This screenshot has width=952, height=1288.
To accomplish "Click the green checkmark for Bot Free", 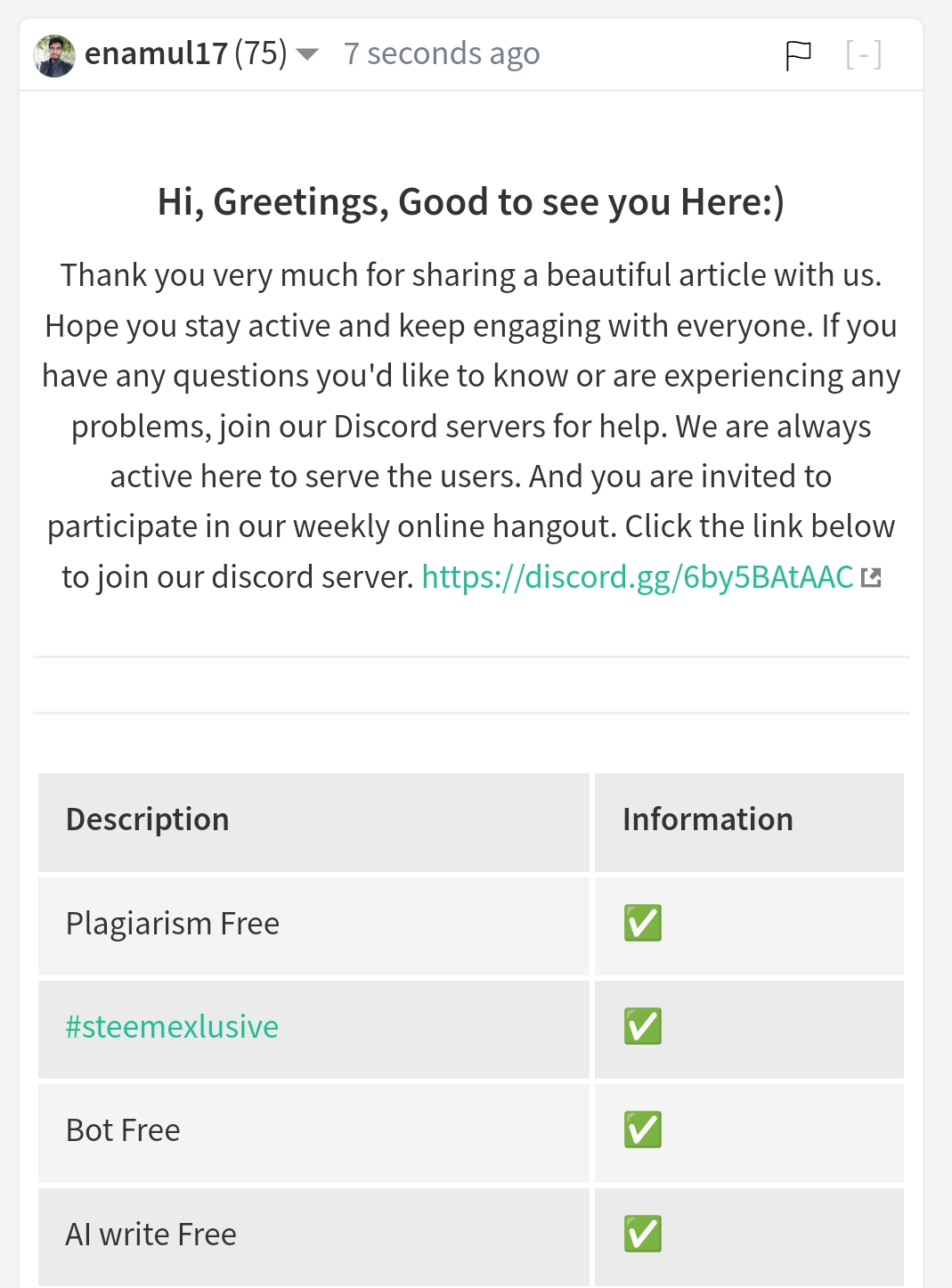I will point(643,1130).
